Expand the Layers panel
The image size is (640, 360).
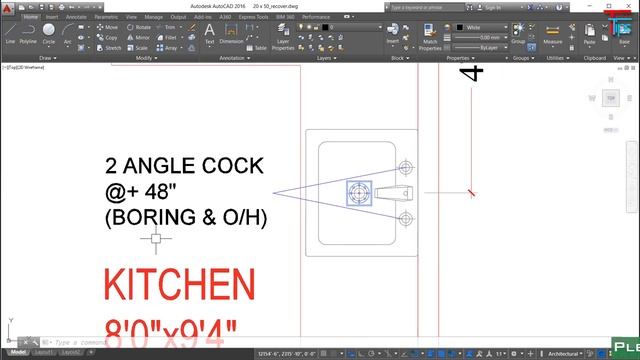[327, 58]
